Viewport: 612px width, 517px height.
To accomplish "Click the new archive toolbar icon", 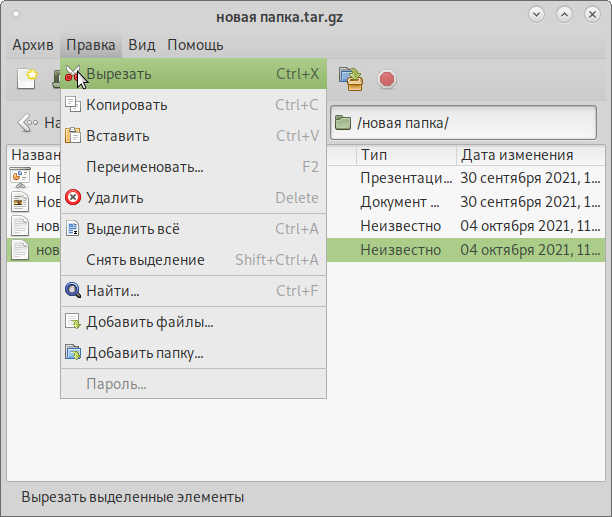I will [25, 78].
